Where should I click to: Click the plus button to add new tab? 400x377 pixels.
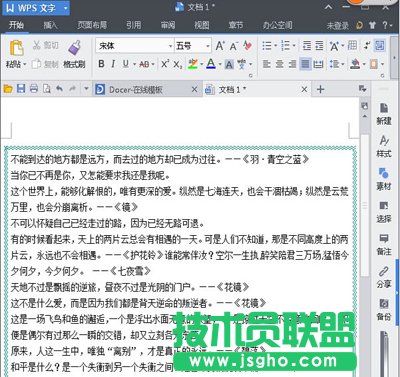tap(320, 89)
